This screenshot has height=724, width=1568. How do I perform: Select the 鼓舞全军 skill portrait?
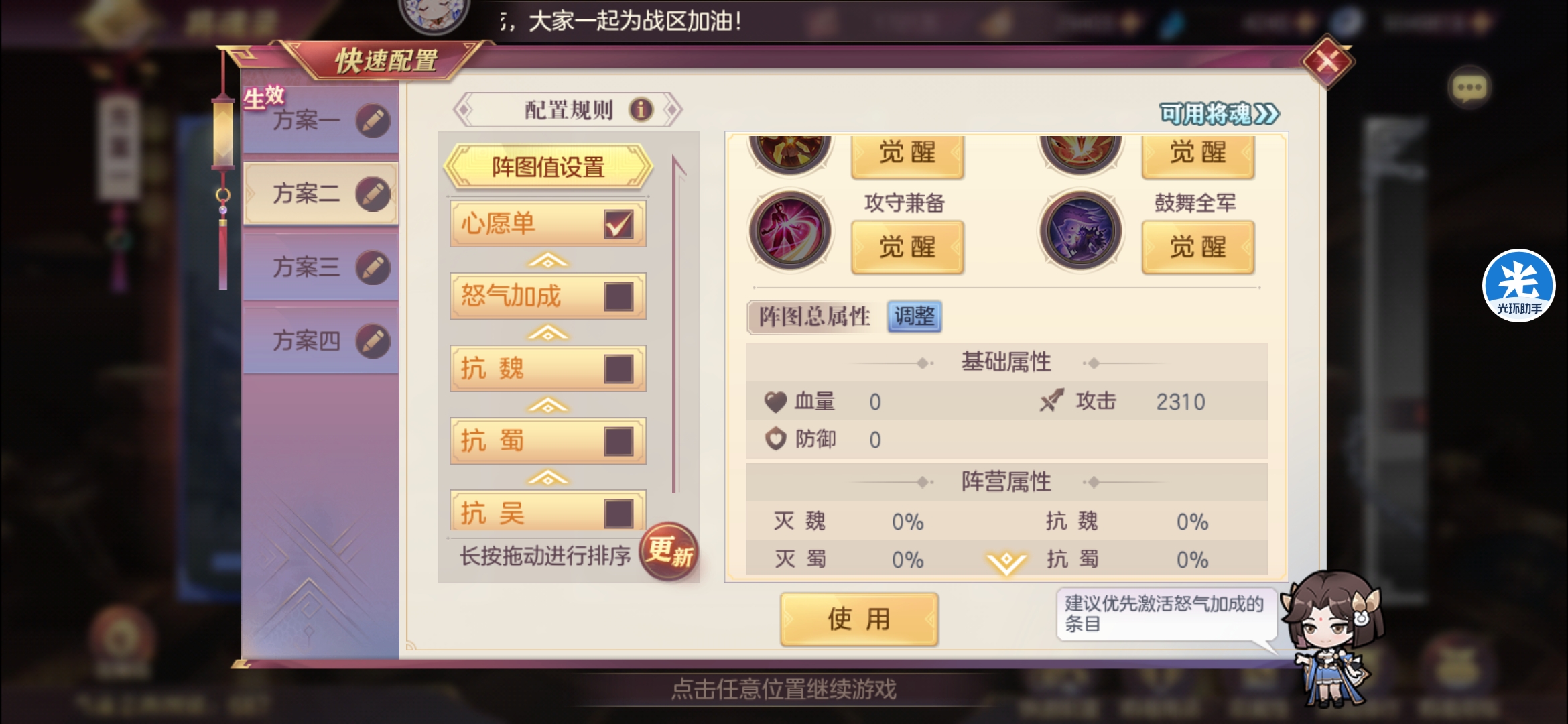pos(1081,231)
